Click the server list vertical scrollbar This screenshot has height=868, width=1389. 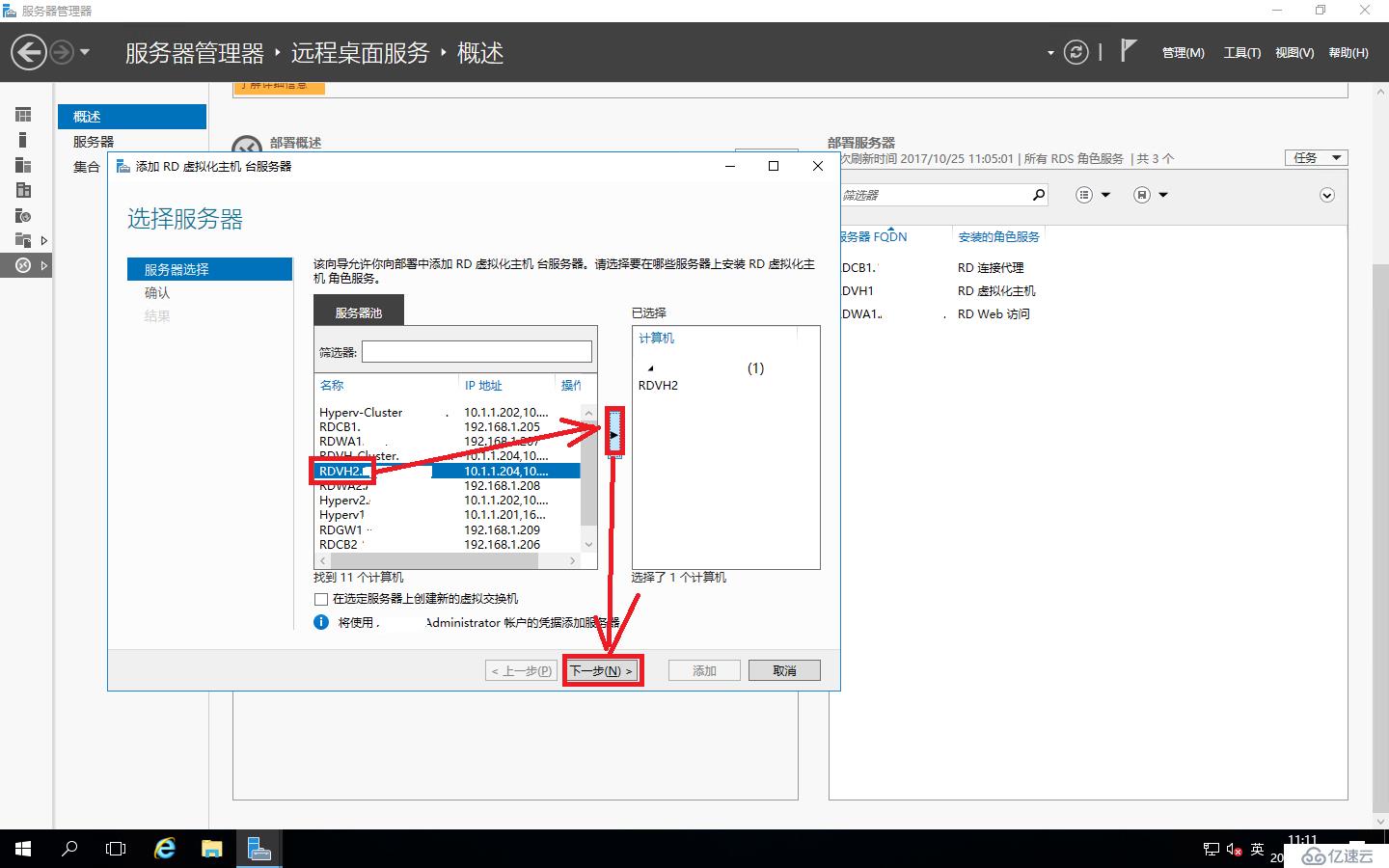click(588, 478)
